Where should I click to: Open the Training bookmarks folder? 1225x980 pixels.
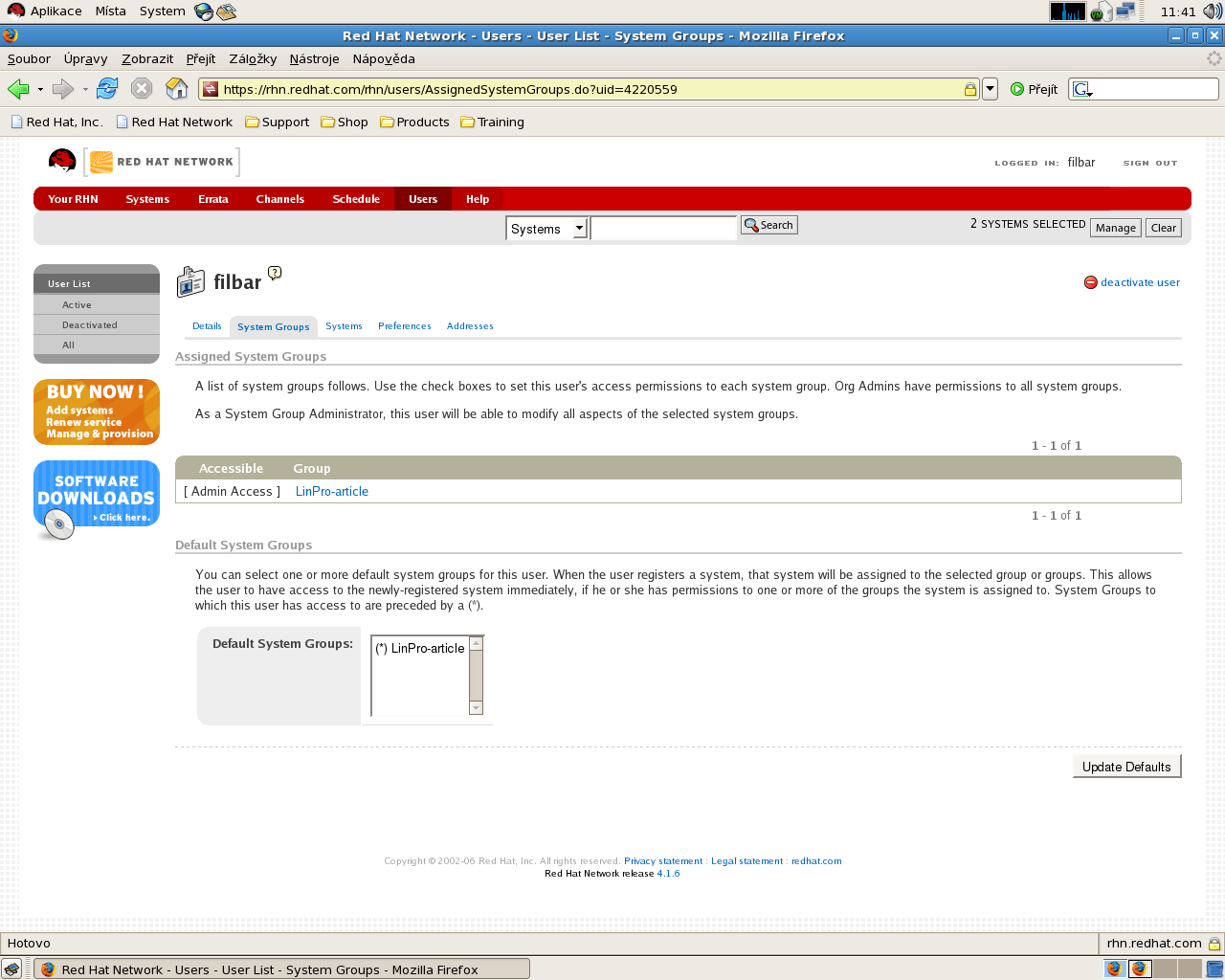tap(492, 122)
